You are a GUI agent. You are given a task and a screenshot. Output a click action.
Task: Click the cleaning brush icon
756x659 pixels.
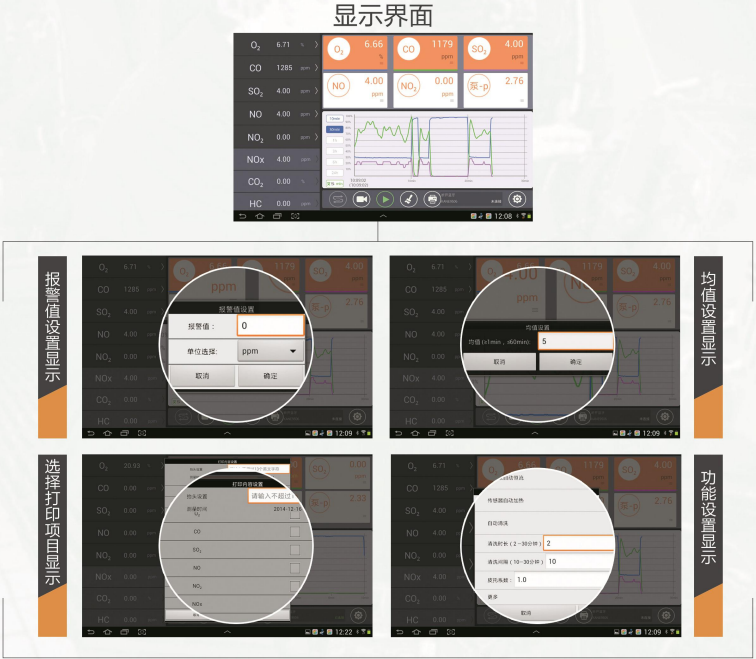click(x=408, y=199)
